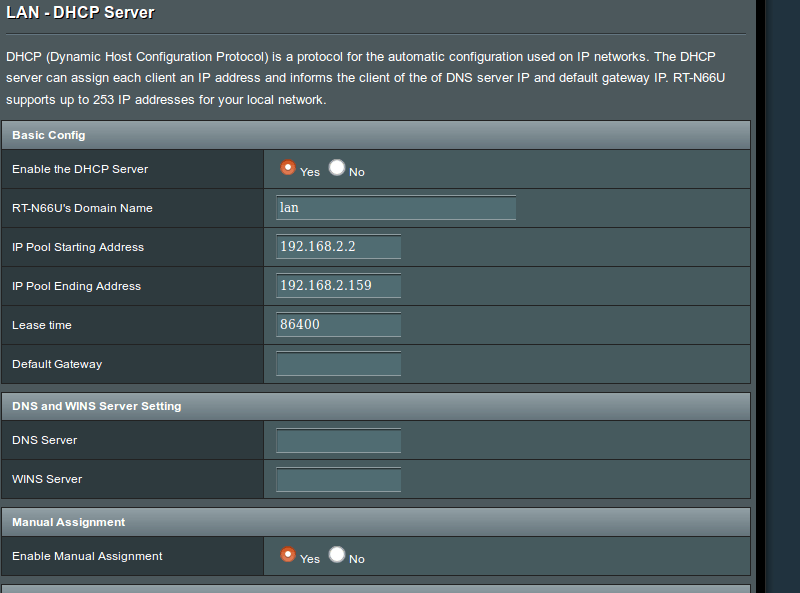Click the WINS Server input field
The width and height of the screenshot is (800, 593).
coord(338,479)
